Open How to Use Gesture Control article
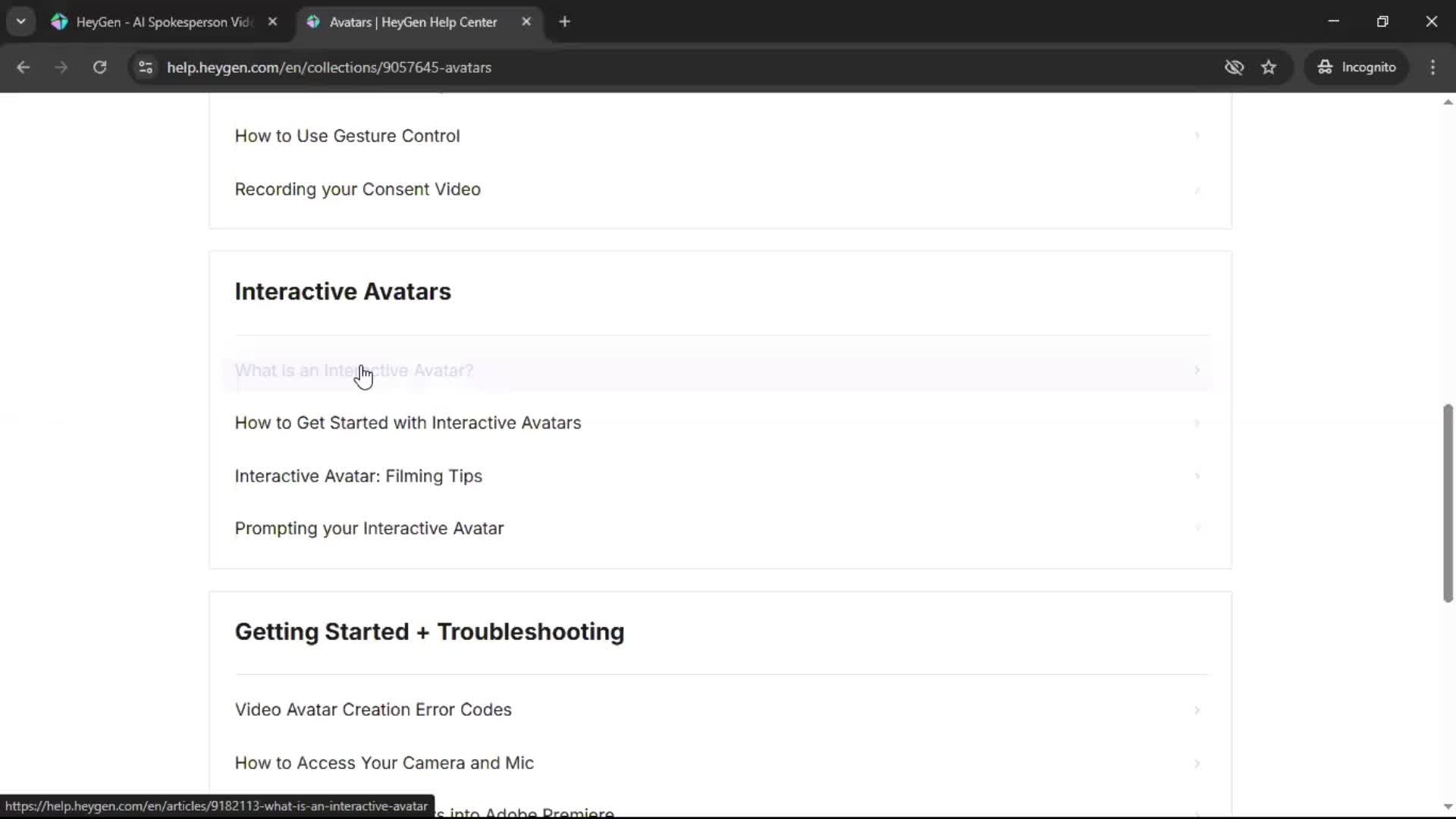Viewport: 1456px width, 819px height. 347,136
